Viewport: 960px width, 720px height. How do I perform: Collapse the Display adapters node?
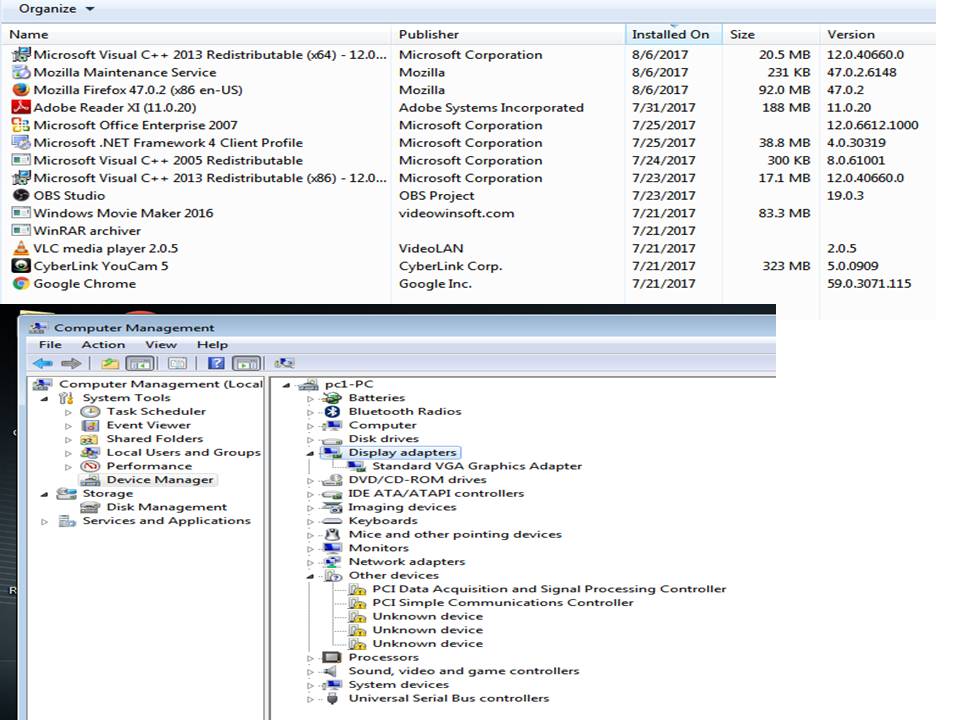[310, 454]
